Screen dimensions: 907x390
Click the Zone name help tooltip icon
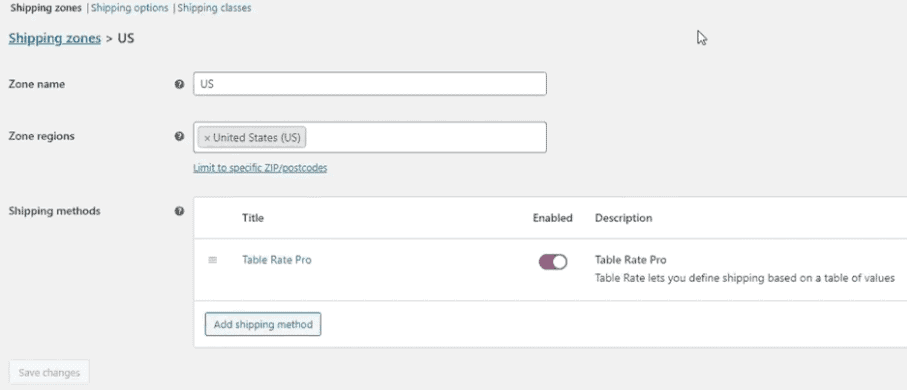[179, 84]
